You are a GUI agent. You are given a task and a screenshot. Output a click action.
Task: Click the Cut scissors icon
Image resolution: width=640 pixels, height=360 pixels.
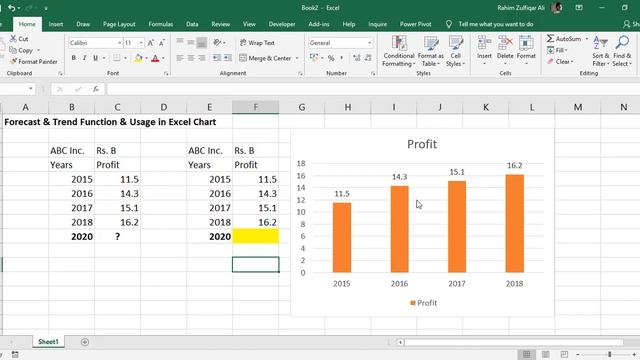tap(13, 39)
